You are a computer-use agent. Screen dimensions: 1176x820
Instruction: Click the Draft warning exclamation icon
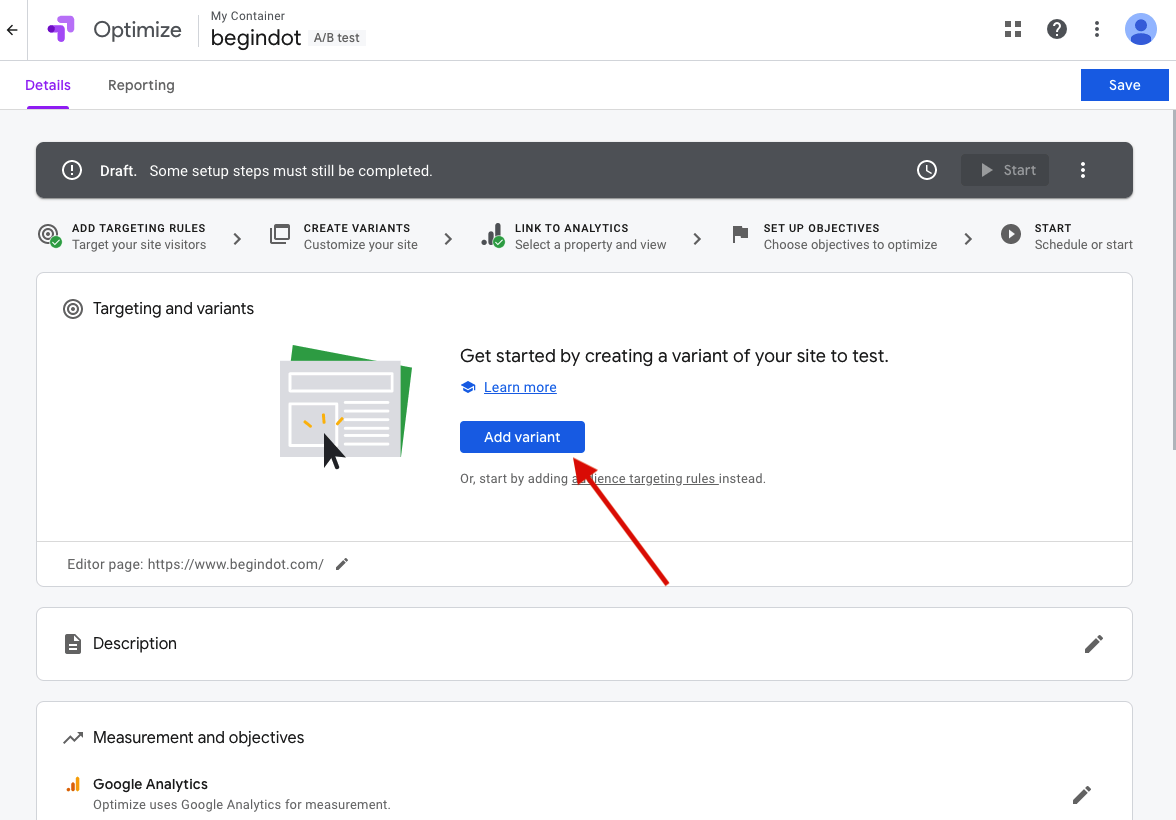coord(72,170)
